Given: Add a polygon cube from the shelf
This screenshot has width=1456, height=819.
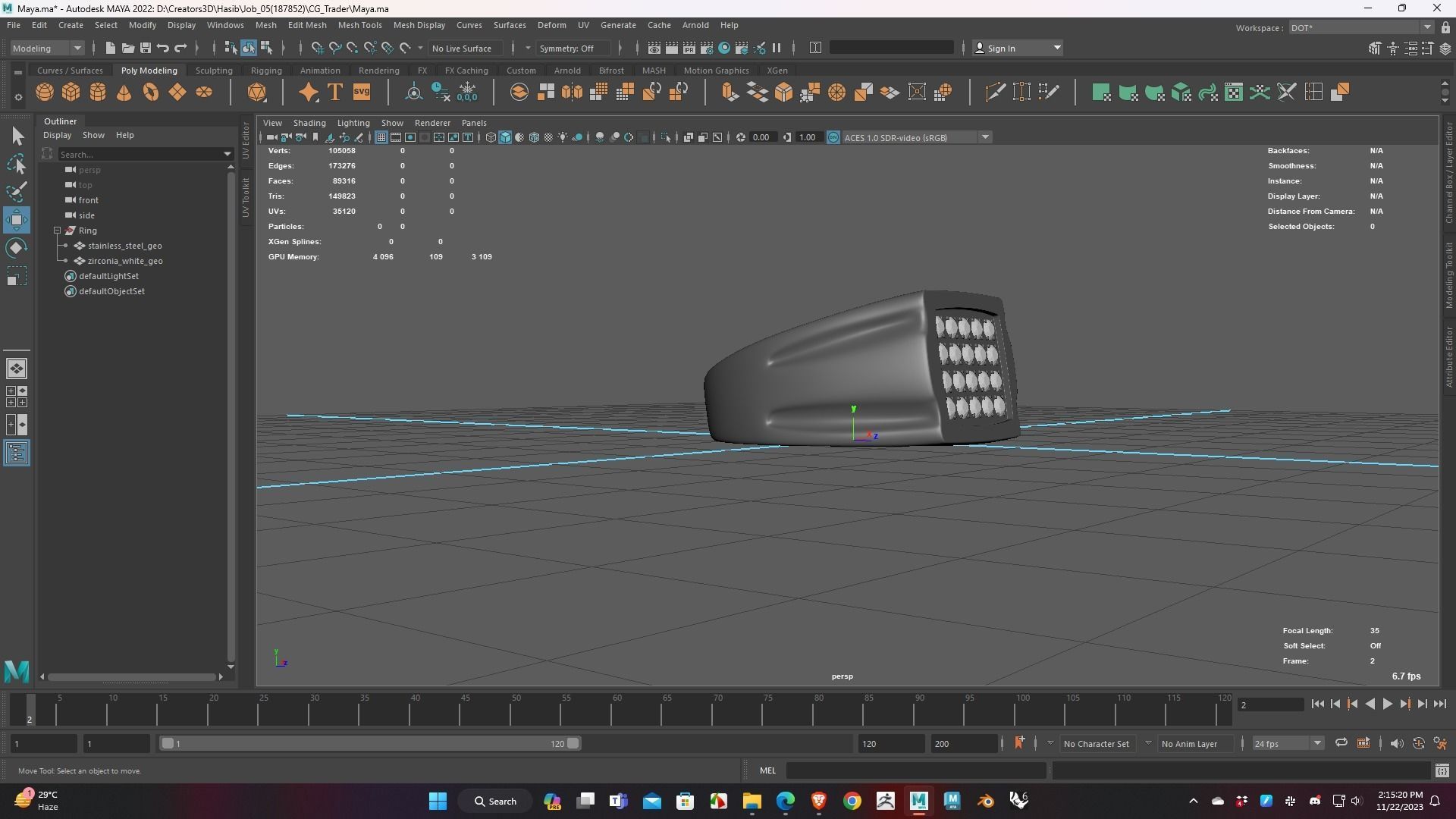Looking at the screenshot, I should pyautogui.click(x=71, y=93).
